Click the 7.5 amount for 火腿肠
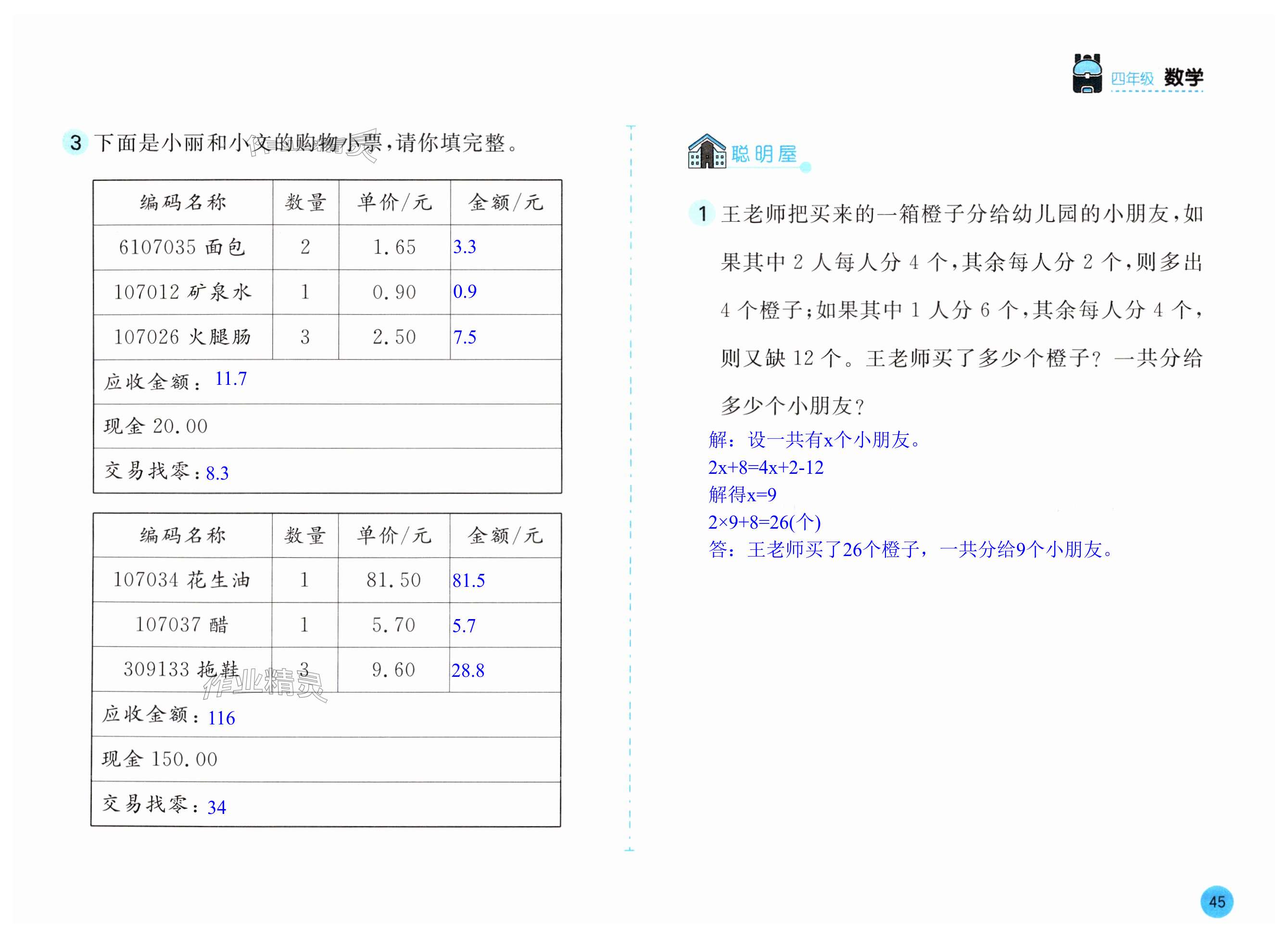This screenshot has height=938, width=1288. point(465,338)
